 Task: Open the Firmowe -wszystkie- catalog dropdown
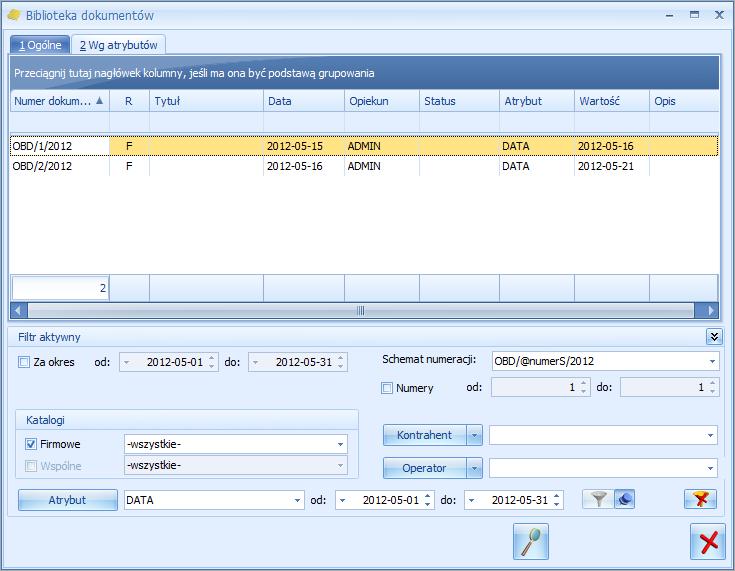coord(340,444)
